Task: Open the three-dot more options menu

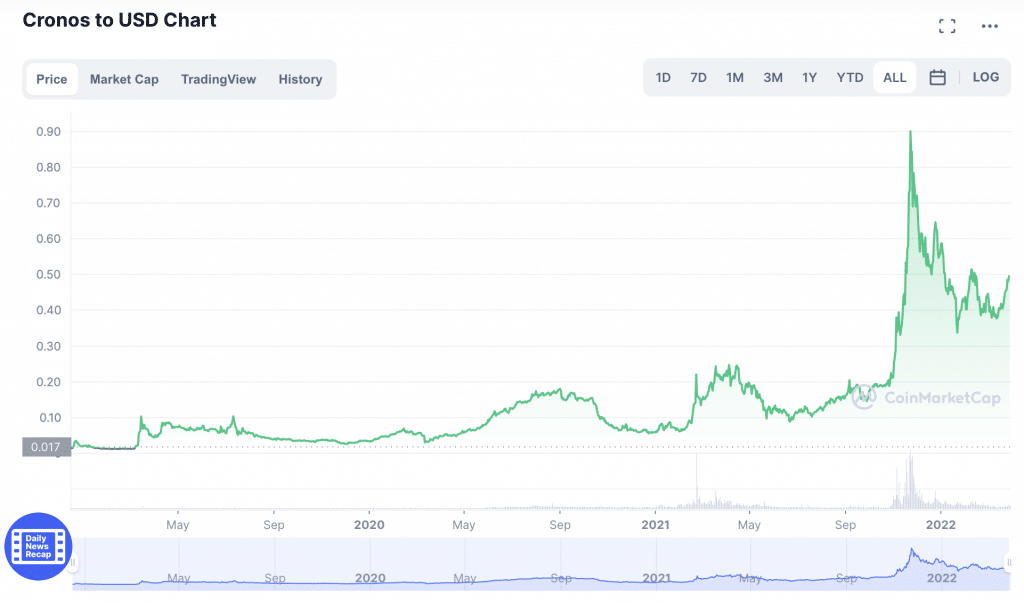Action: pos(989,26)
